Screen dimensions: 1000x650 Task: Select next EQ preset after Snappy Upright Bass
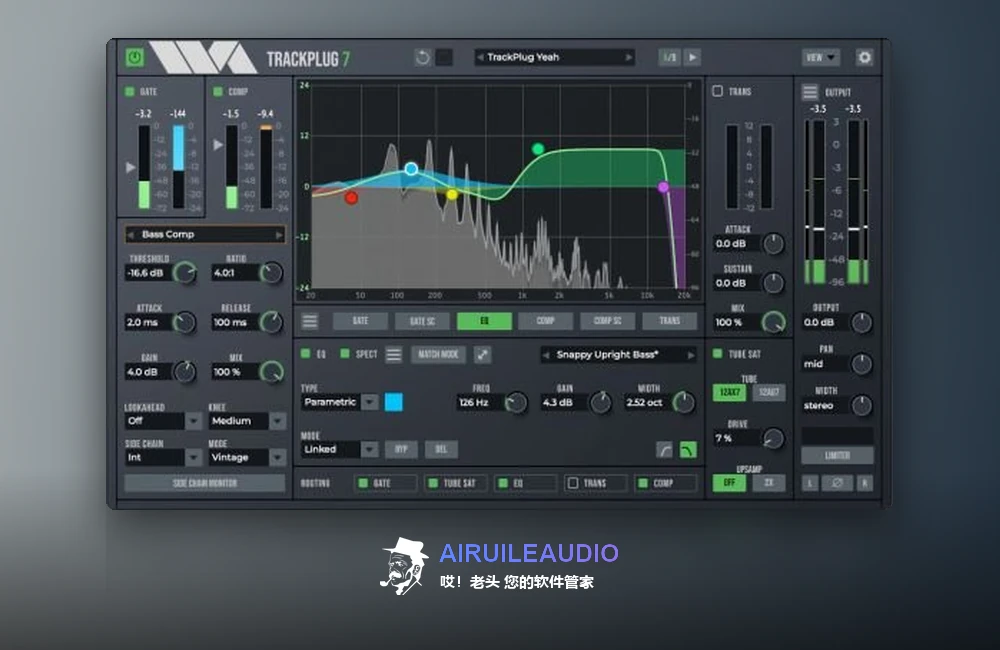[x=691, y=355]
